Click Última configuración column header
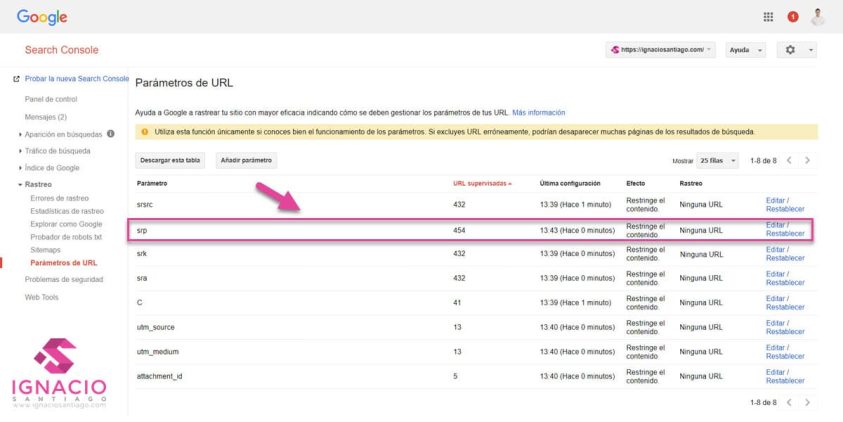The width and height of the screenshot is (843, 422). pos(570,183)
